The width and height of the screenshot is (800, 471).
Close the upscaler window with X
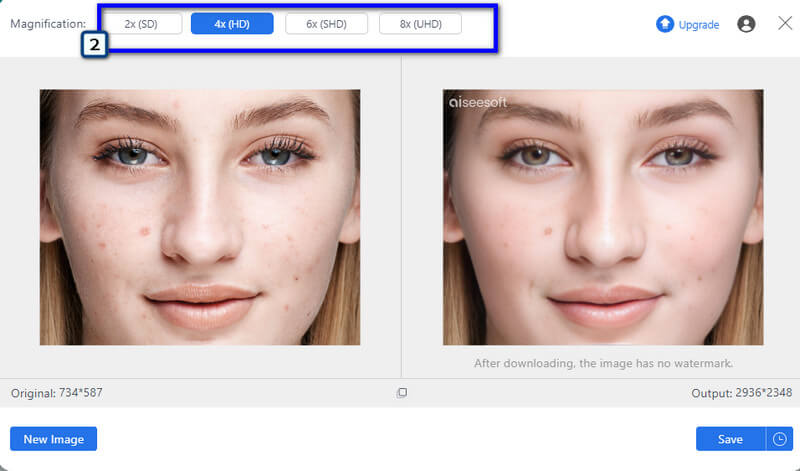785,23
